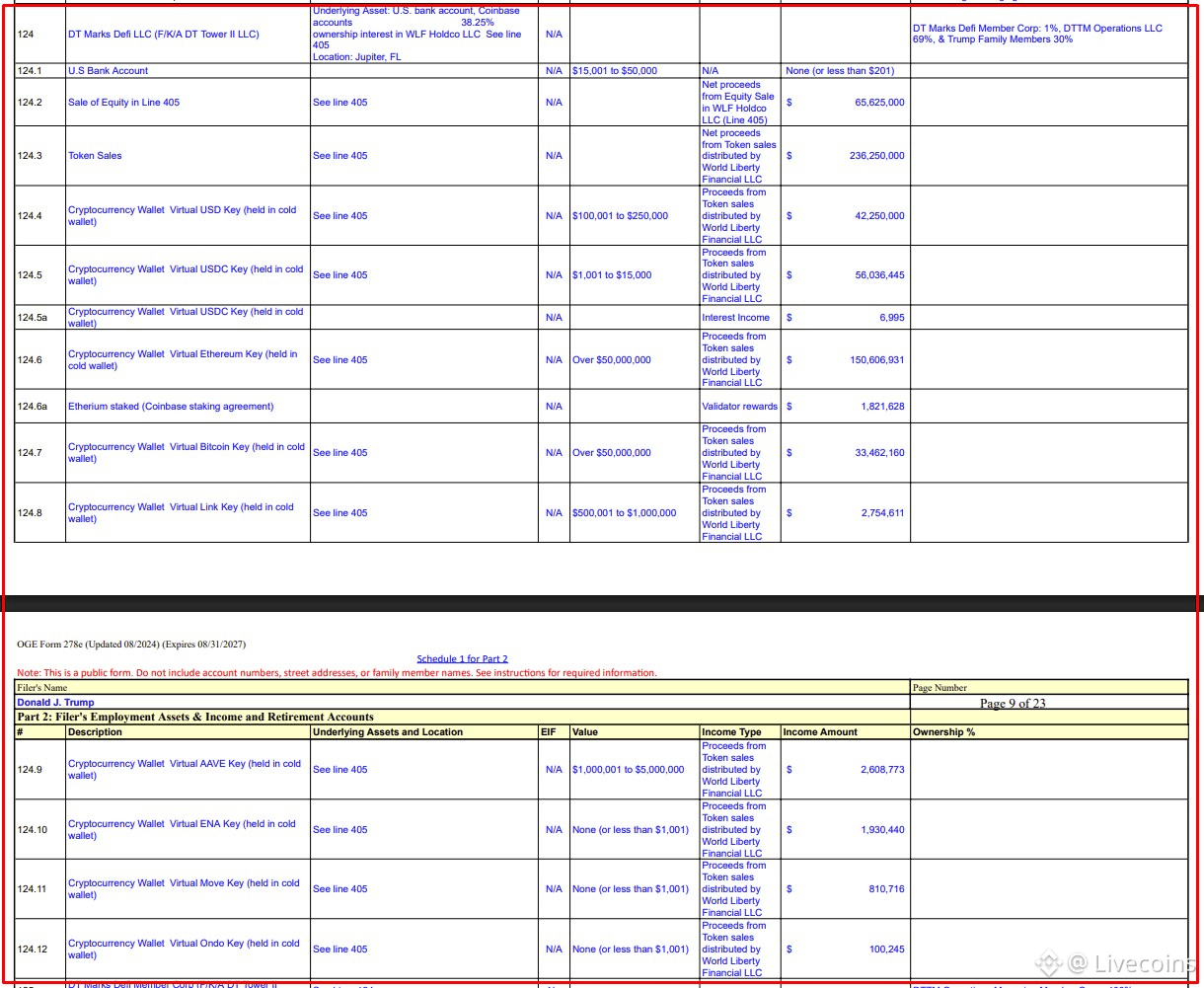Select the '$1,001 to $15,000' value

point(612,275)
